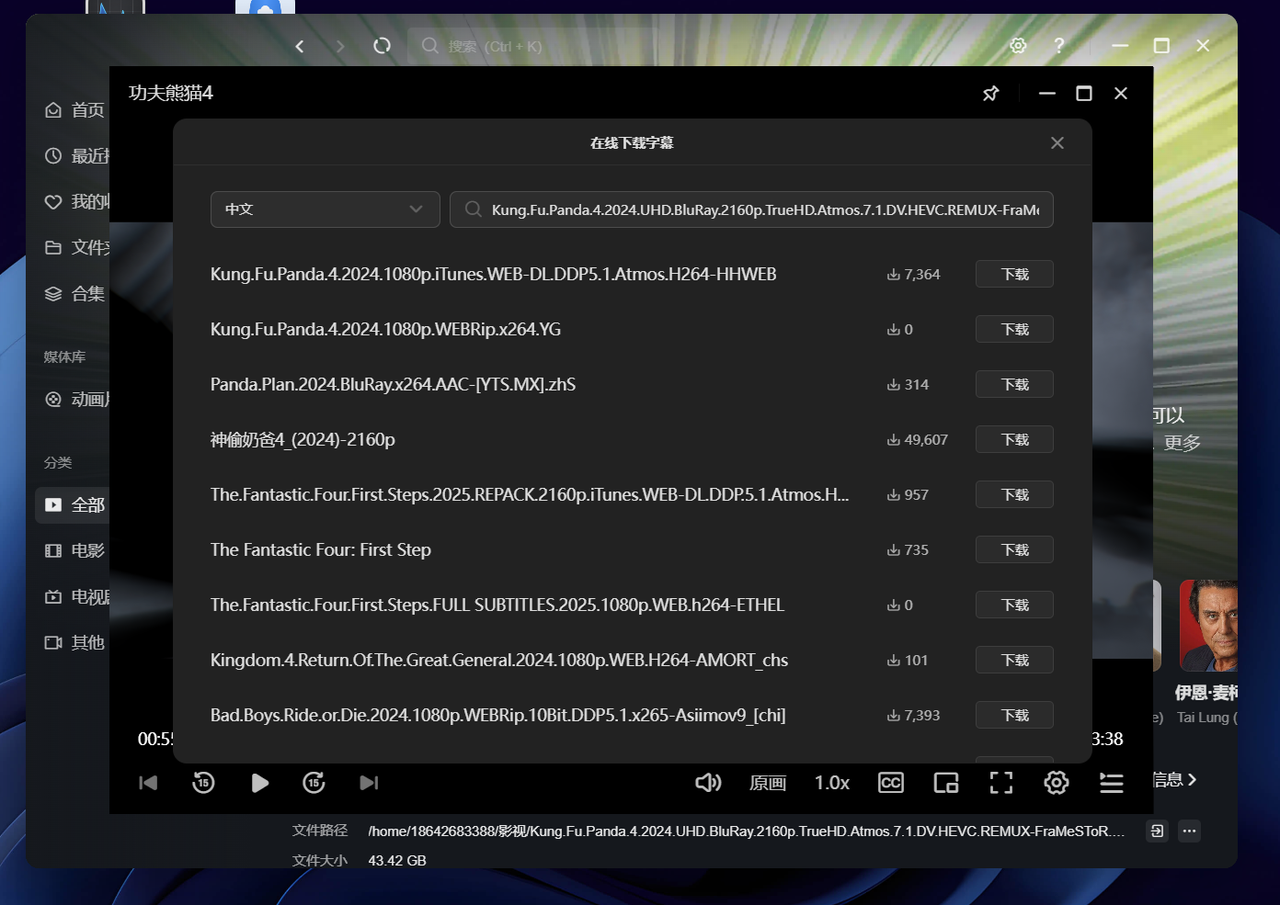Open the CC subtitle menu in the player
This screenshot has width=1280, height=905.
tap(890, 783)
